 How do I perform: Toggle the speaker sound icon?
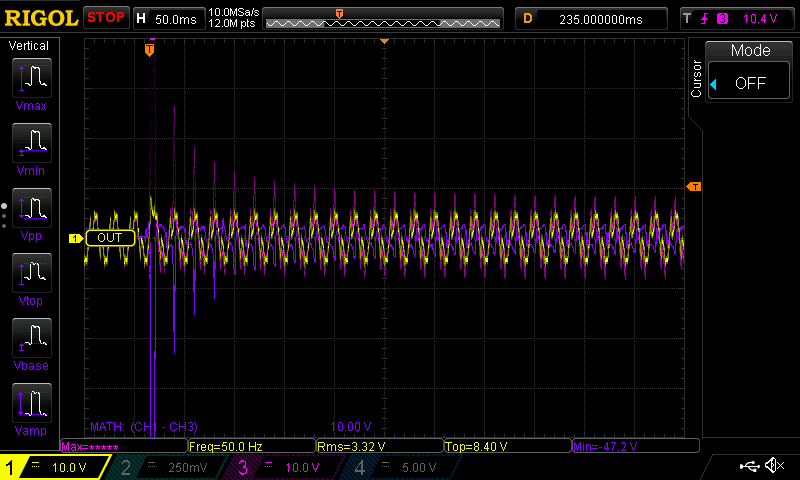point(774,466)
